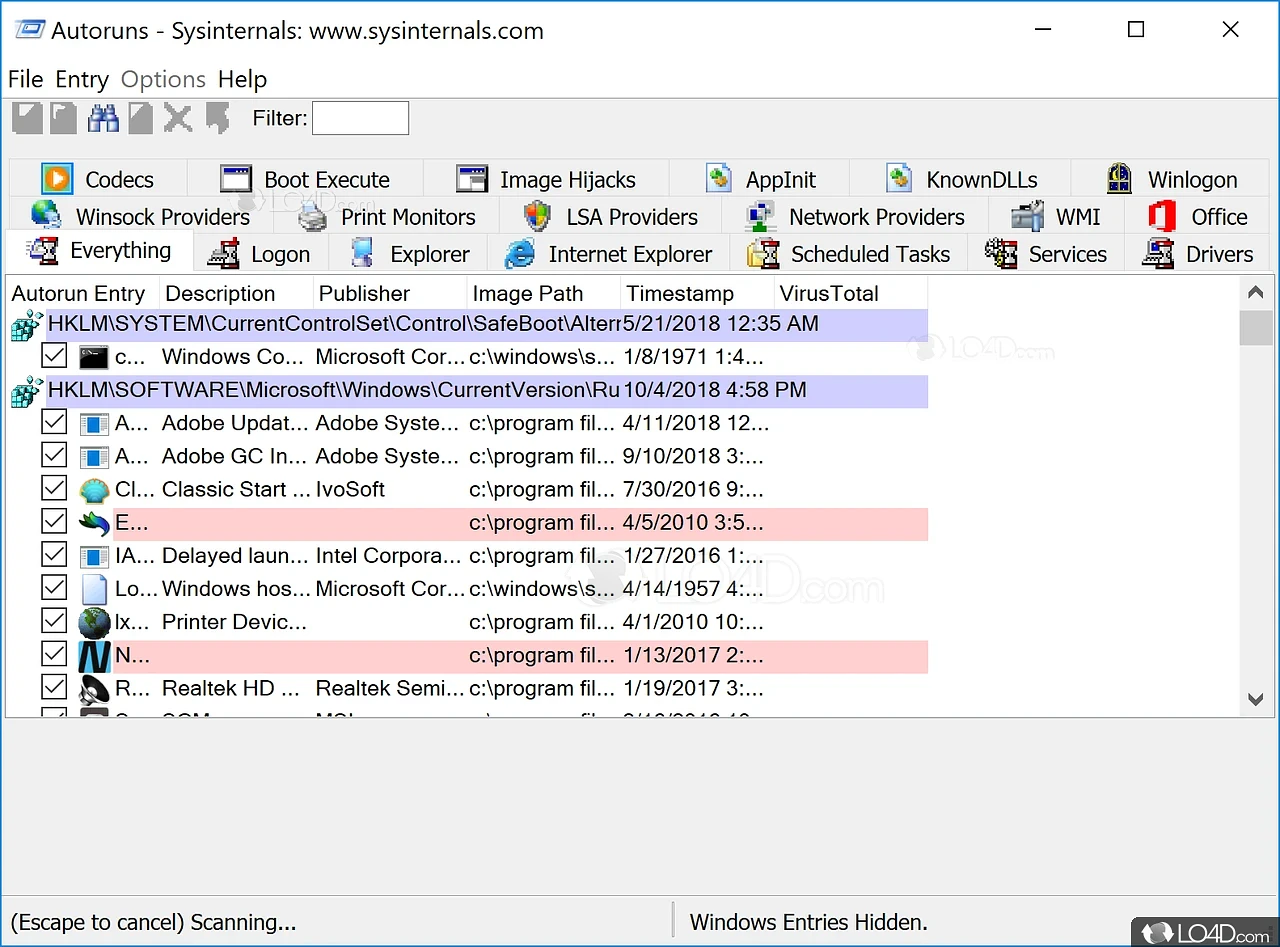
Task: Open the File menu
Action: (25, 79)
